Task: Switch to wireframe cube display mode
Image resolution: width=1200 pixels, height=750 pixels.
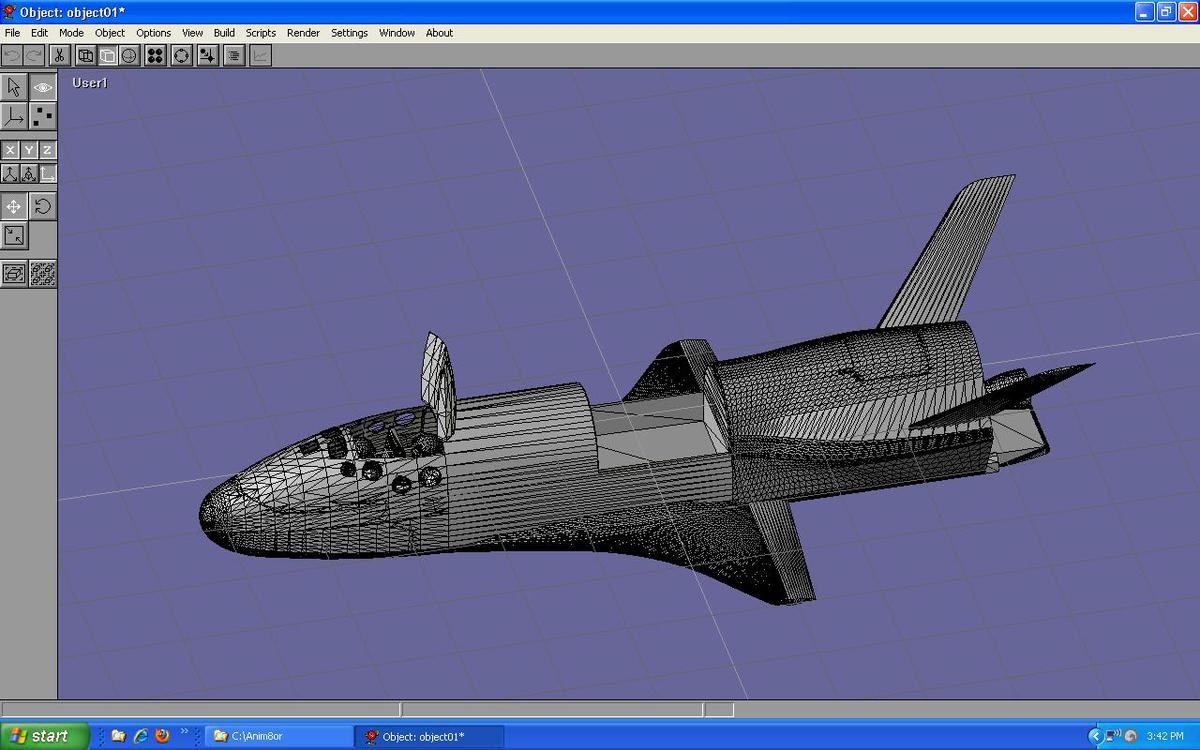Action: (x=85, y=56)
